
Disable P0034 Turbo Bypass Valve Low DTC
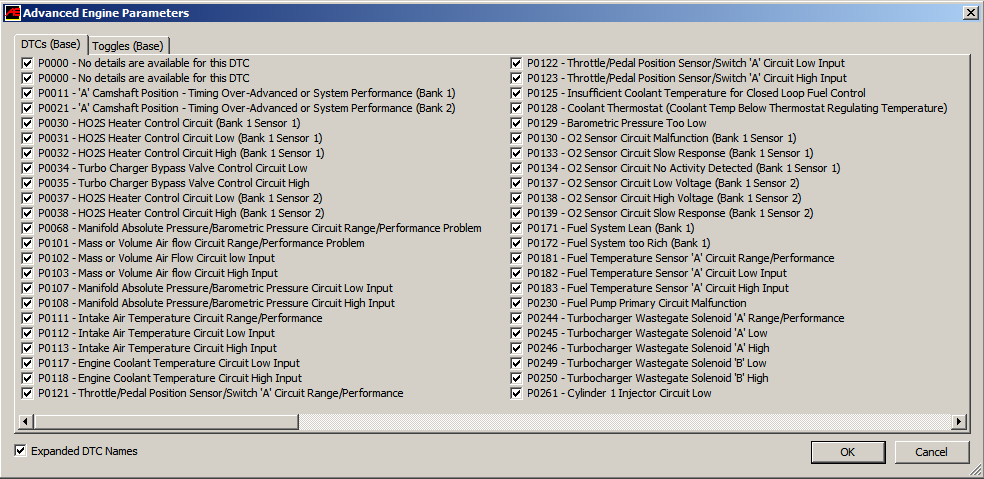[27, 168]
